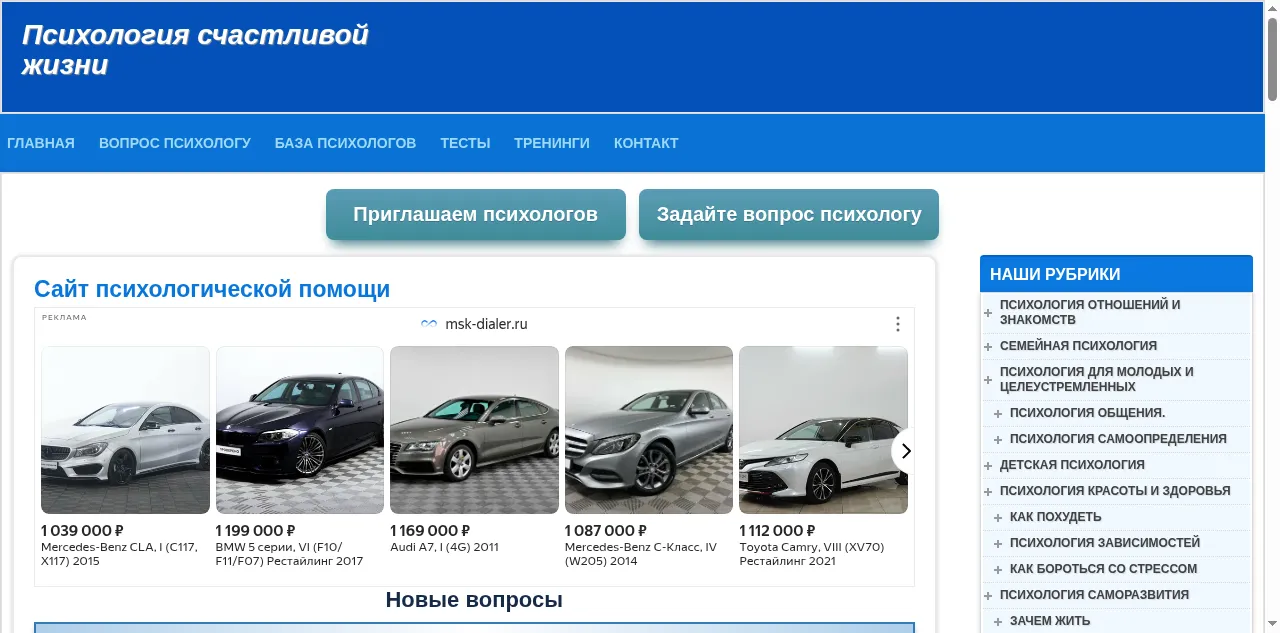Click the site title Психология счастливой жизни
This screenshot has height=633, width=1280.
[195, 50]
